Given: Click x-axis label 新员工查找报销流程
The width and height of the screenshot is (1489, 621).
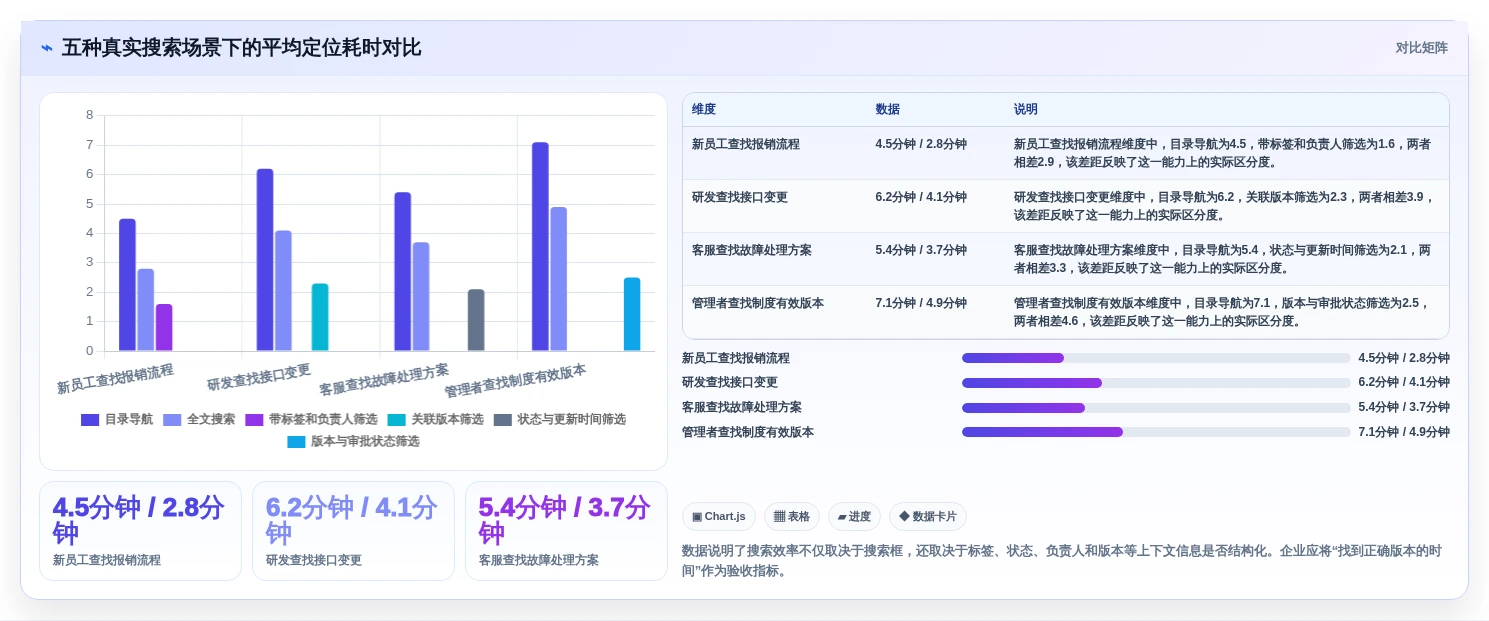Looking at the screenshot, I should [115, 379].
